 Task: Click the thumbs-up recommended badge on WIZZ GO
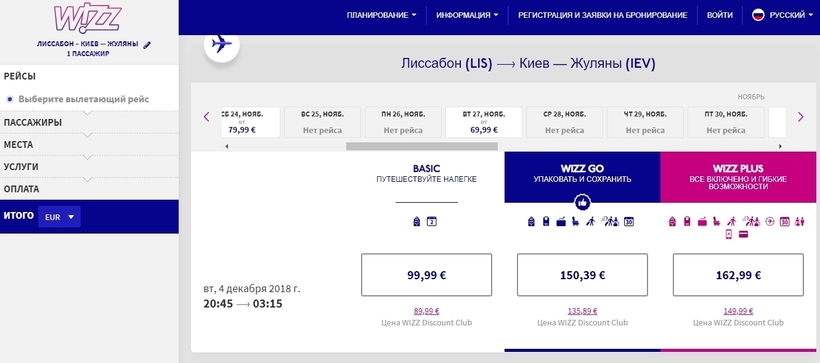[x=582, y=202]
